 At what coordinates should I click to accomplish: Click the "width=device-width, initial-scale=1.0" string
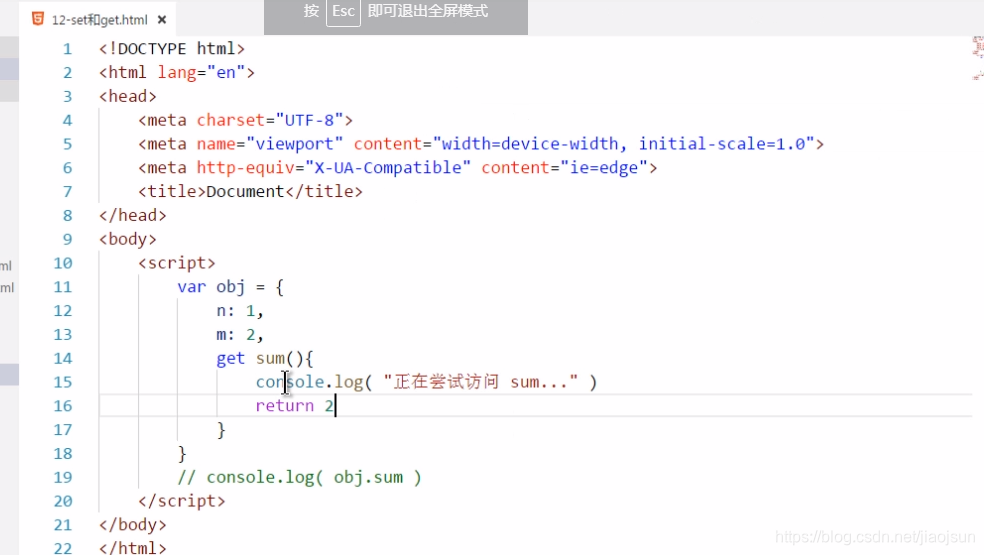click(623, 144)
